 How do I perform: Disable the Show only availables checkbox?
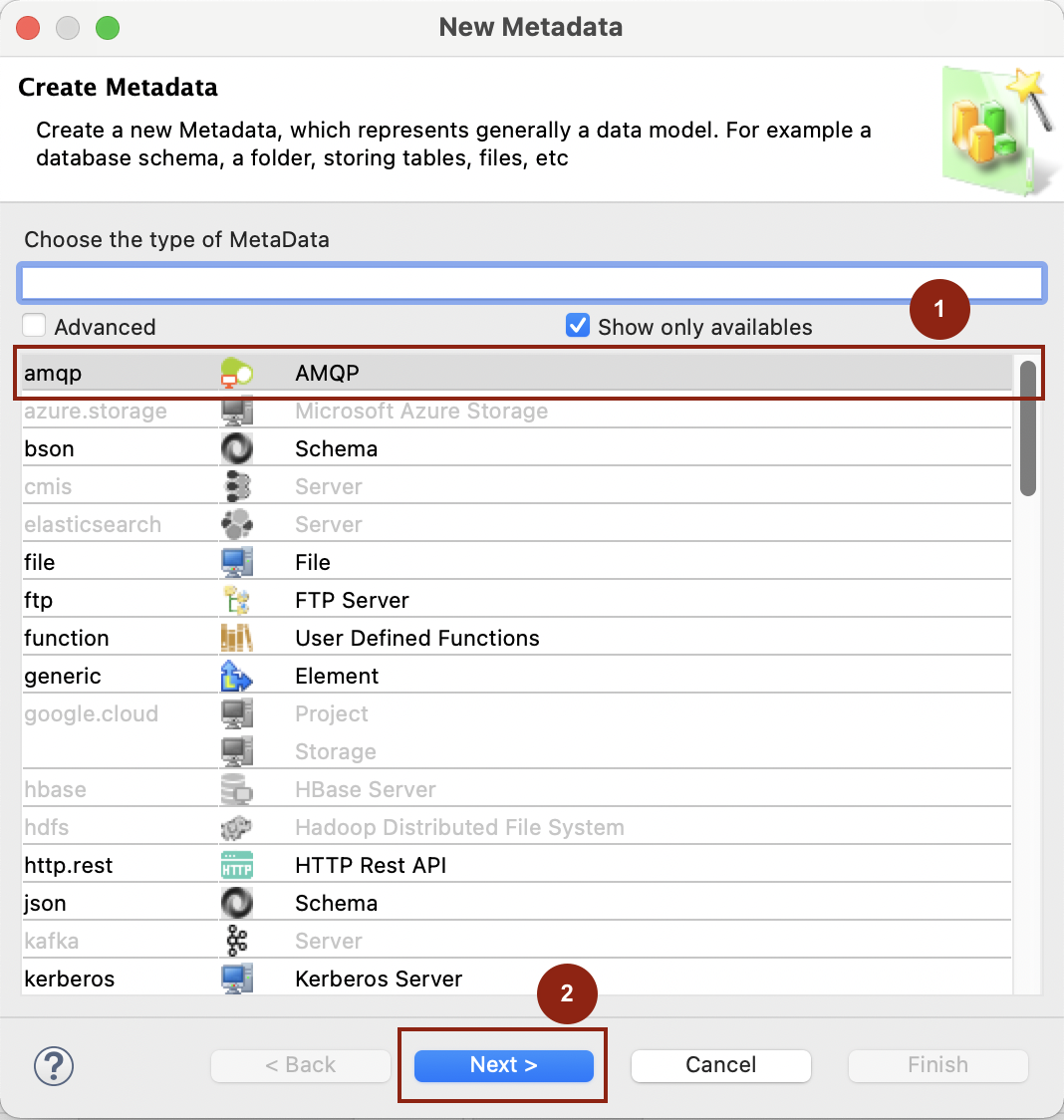pos(578,324)
